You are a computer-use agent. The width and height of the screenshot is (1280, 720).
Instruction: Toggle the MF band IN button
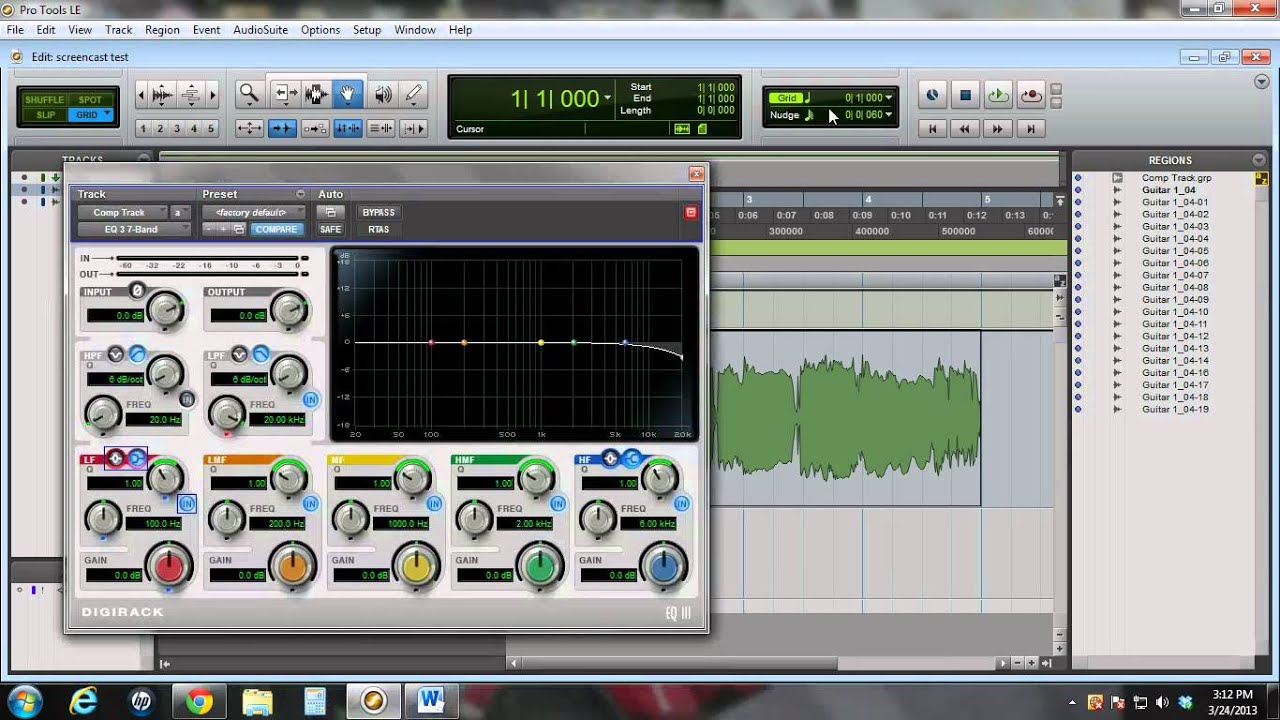tap(434, 503)
